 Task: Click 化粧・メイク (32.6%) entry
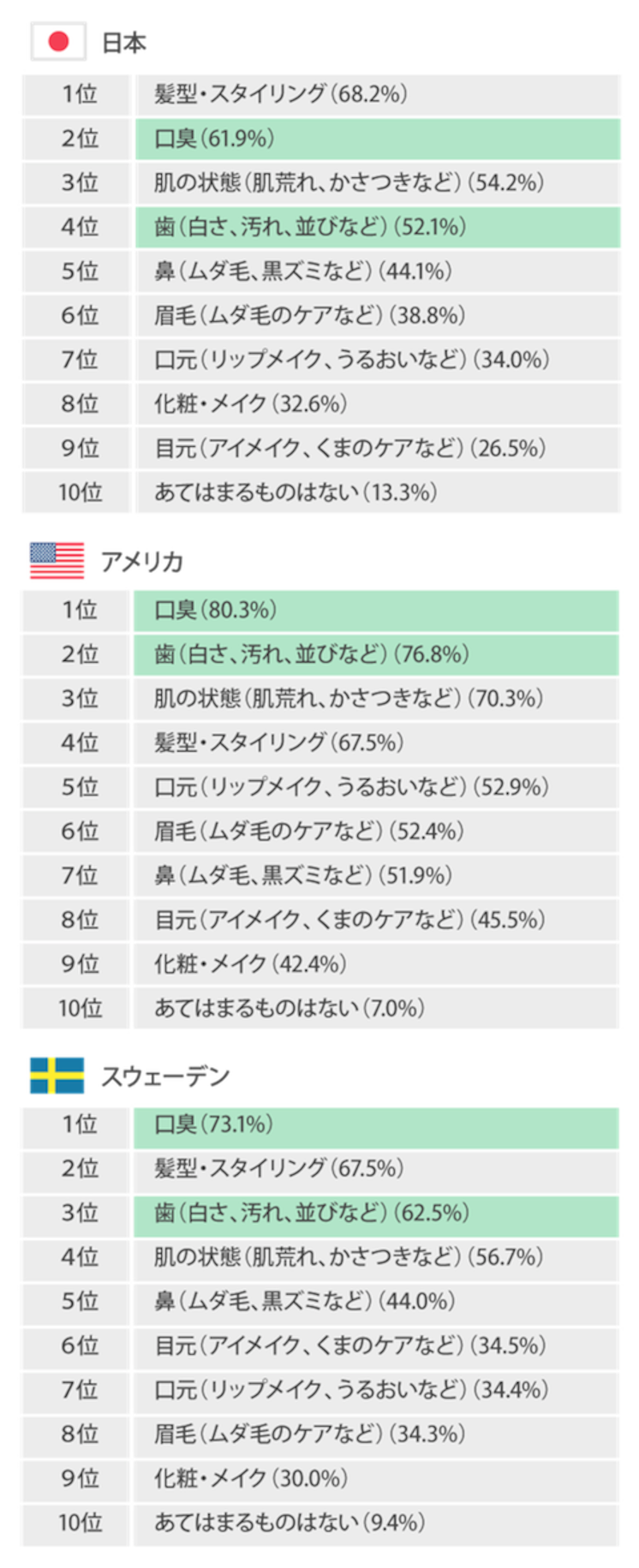pyautogui.click(x=377, y=404)
